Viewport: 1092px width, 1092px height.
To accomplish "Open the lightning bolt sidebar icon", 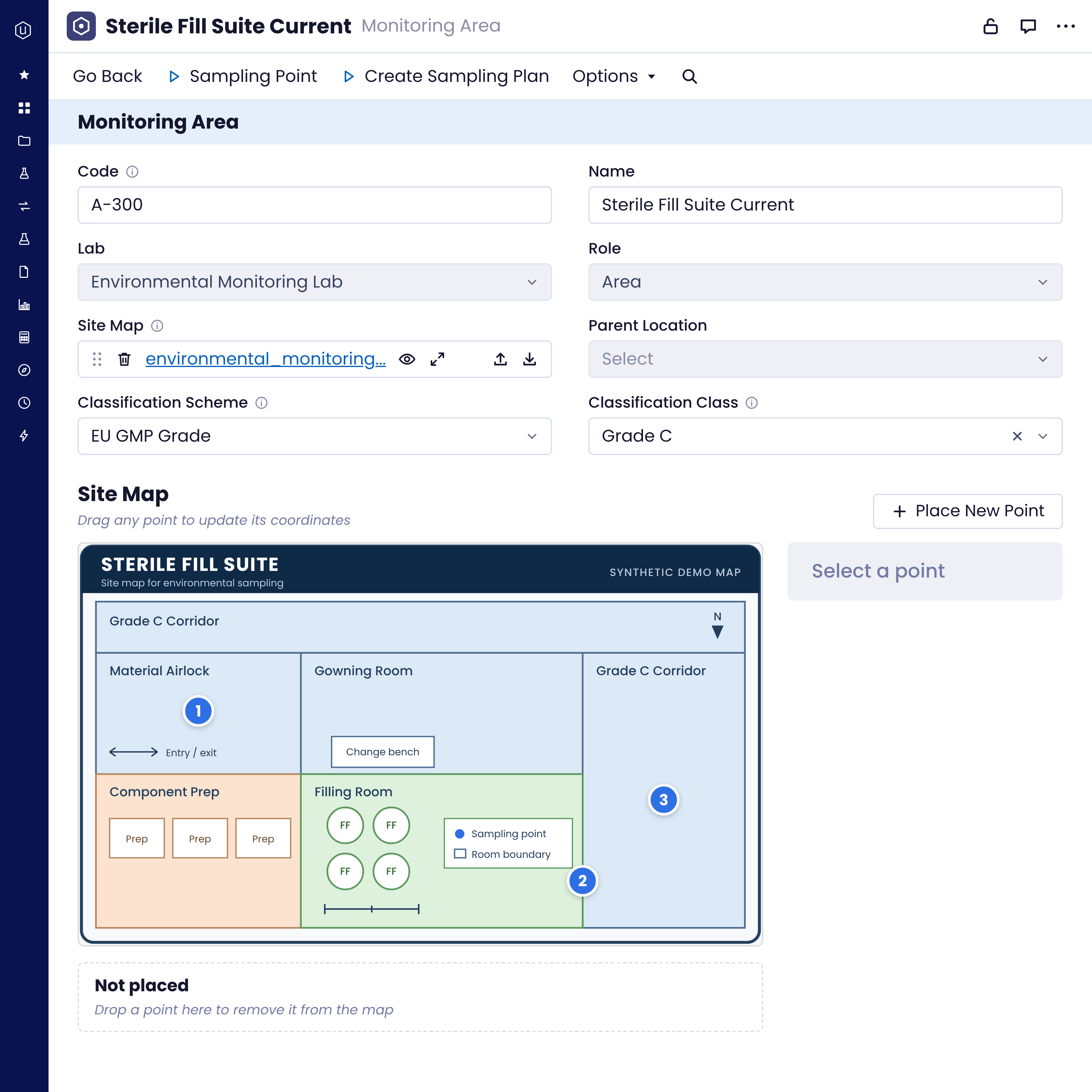I will [x=24, y=436].
